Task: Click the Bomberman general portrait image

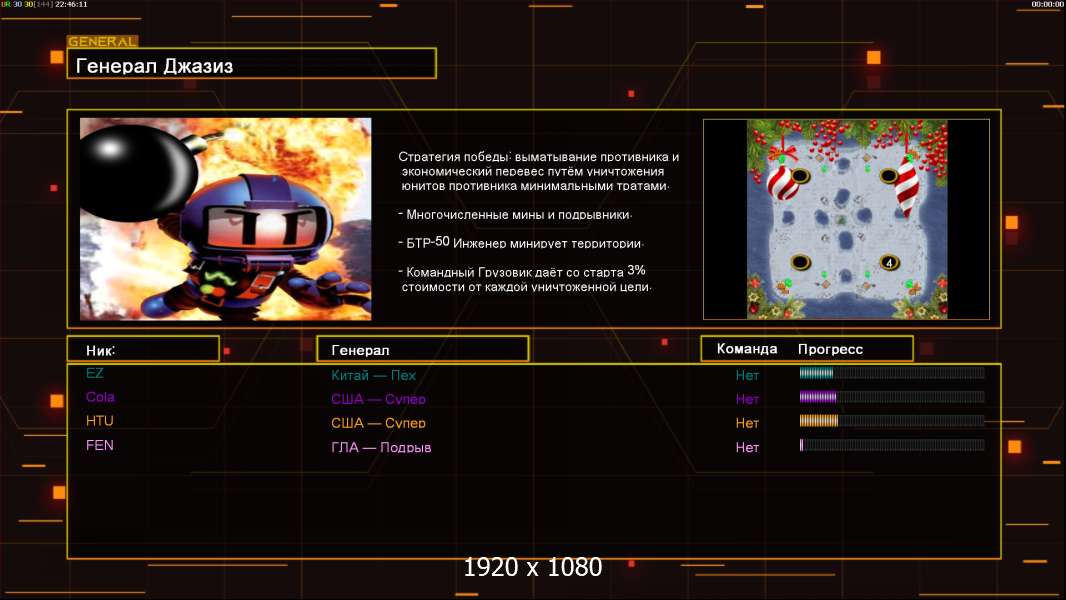Action: pos(226,219)
